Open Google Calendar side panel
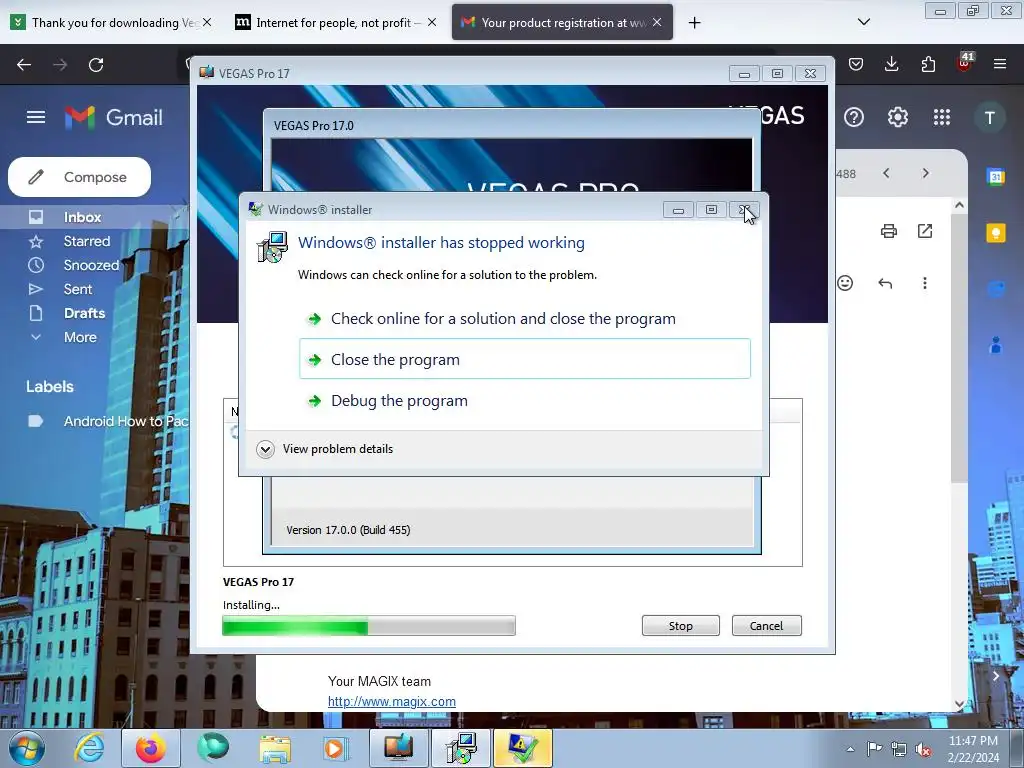The width and height of the screenshot is (1024, 768). (x=996, y=176)
